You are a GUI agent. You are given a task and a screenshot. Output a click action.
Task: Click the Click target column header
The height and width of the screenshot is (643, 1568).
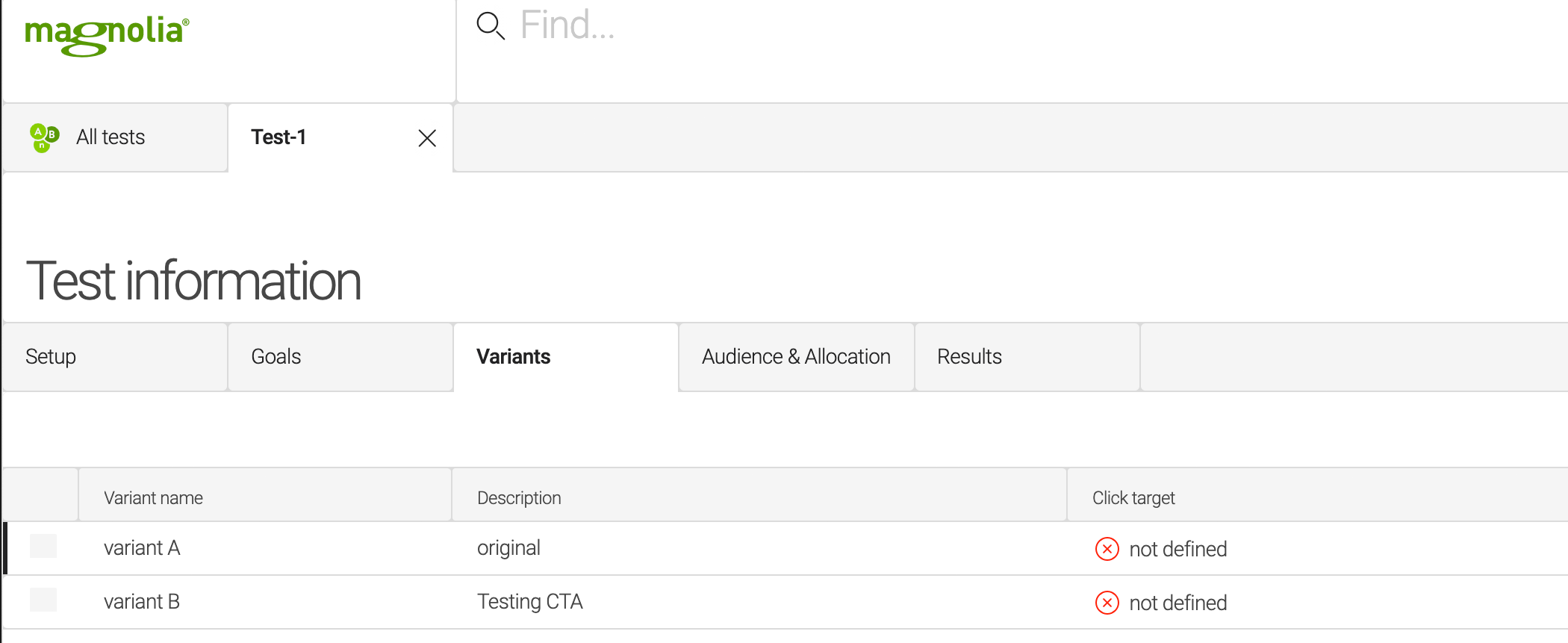(1133, 498)
